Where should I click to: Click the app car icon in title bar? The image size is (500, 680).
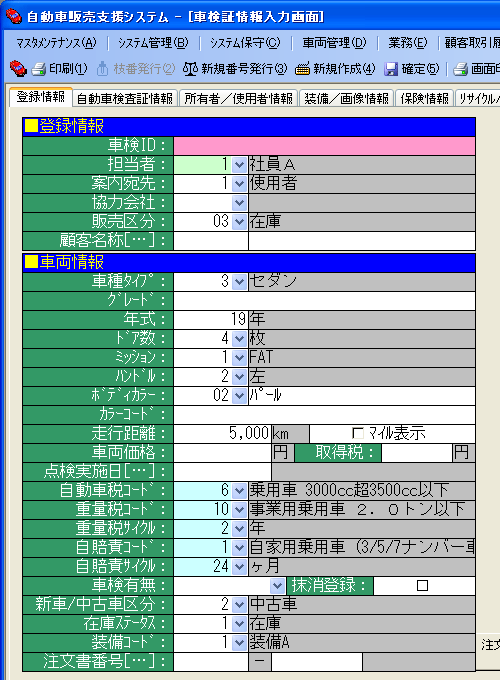14,16
